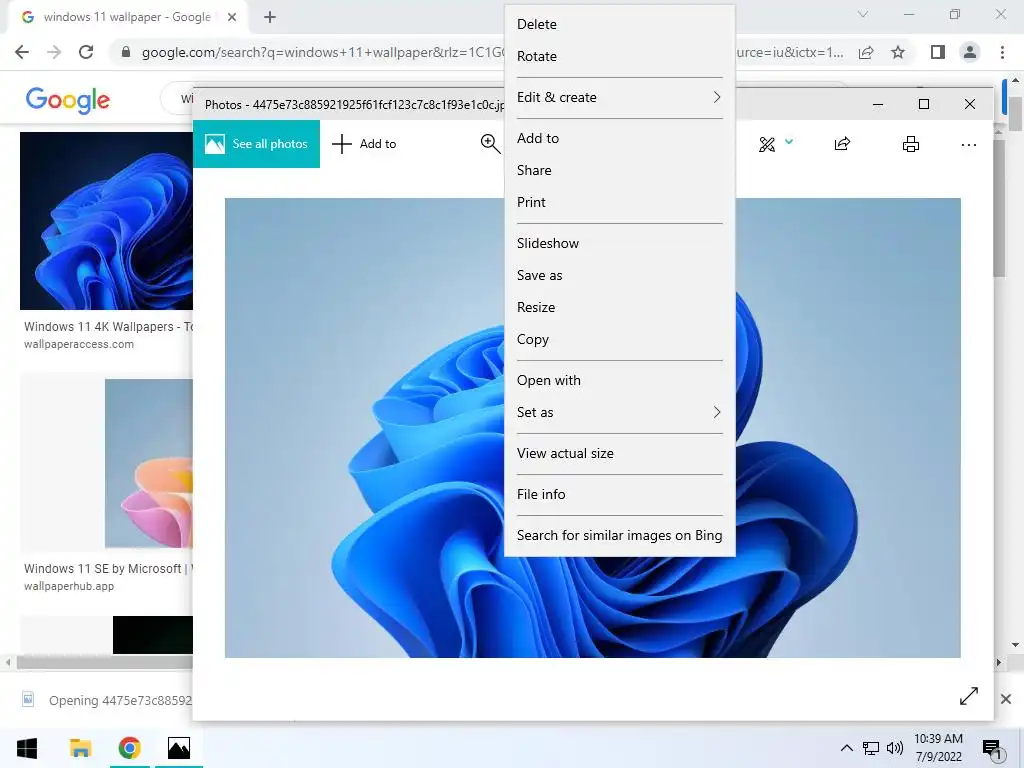
Task: Open Chrome tab search chevron
Action: pos(863,14)
